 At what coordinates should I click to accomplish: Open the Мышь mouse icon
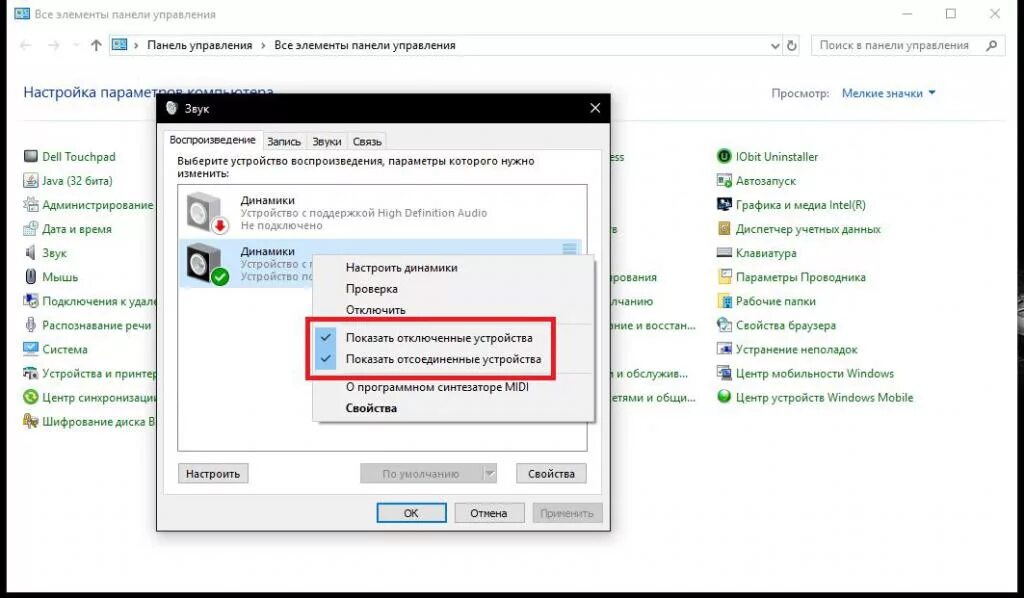coord(31,277)
